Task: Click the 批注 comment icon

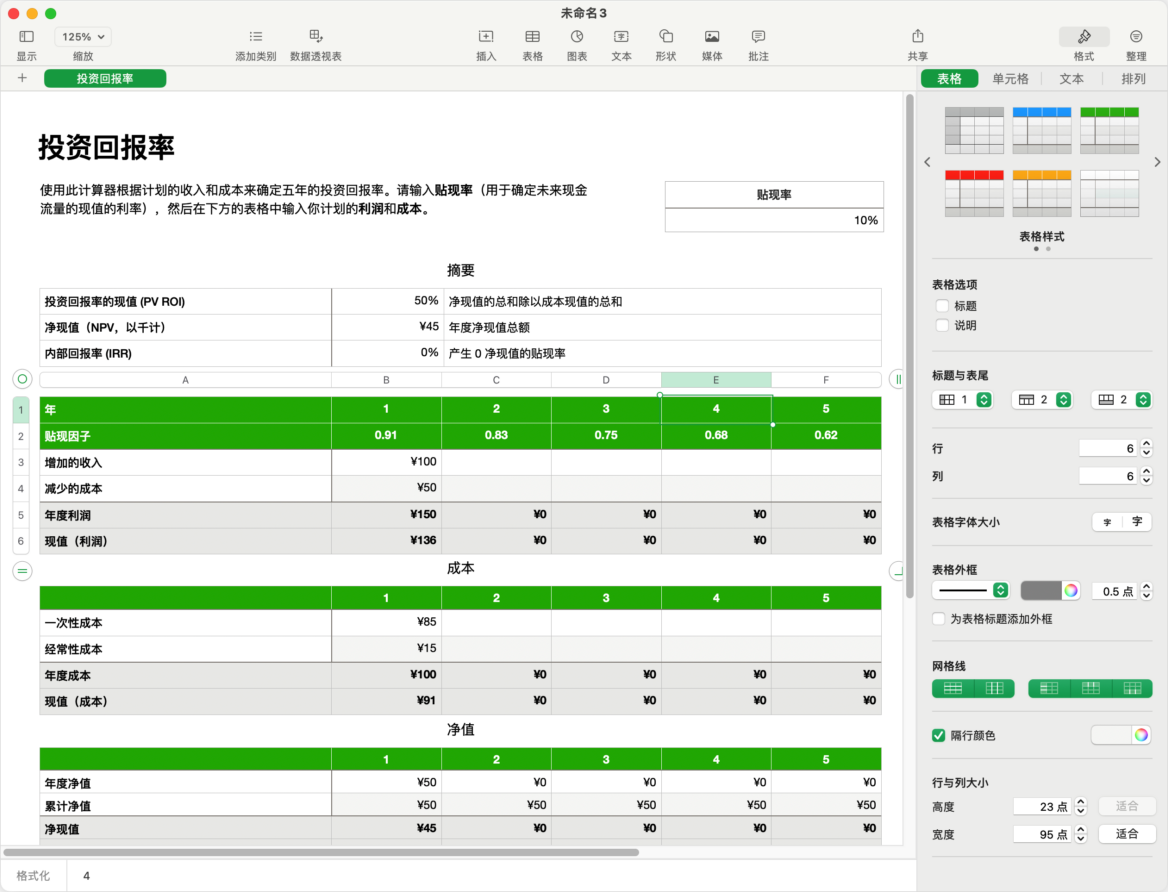Action: (758, 37)
